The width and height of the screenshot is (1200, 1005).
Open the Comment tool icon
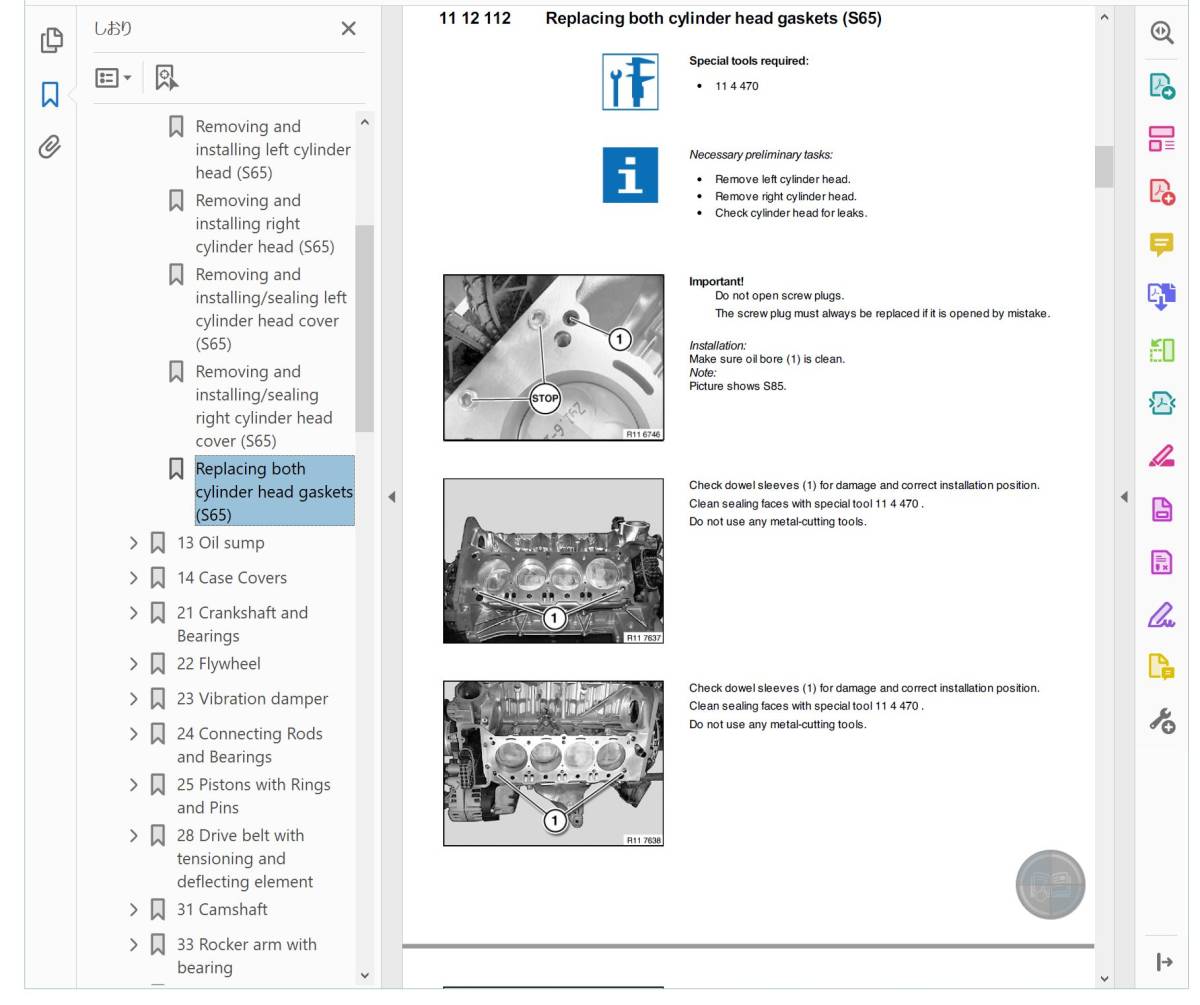[x=1161, y=244]
